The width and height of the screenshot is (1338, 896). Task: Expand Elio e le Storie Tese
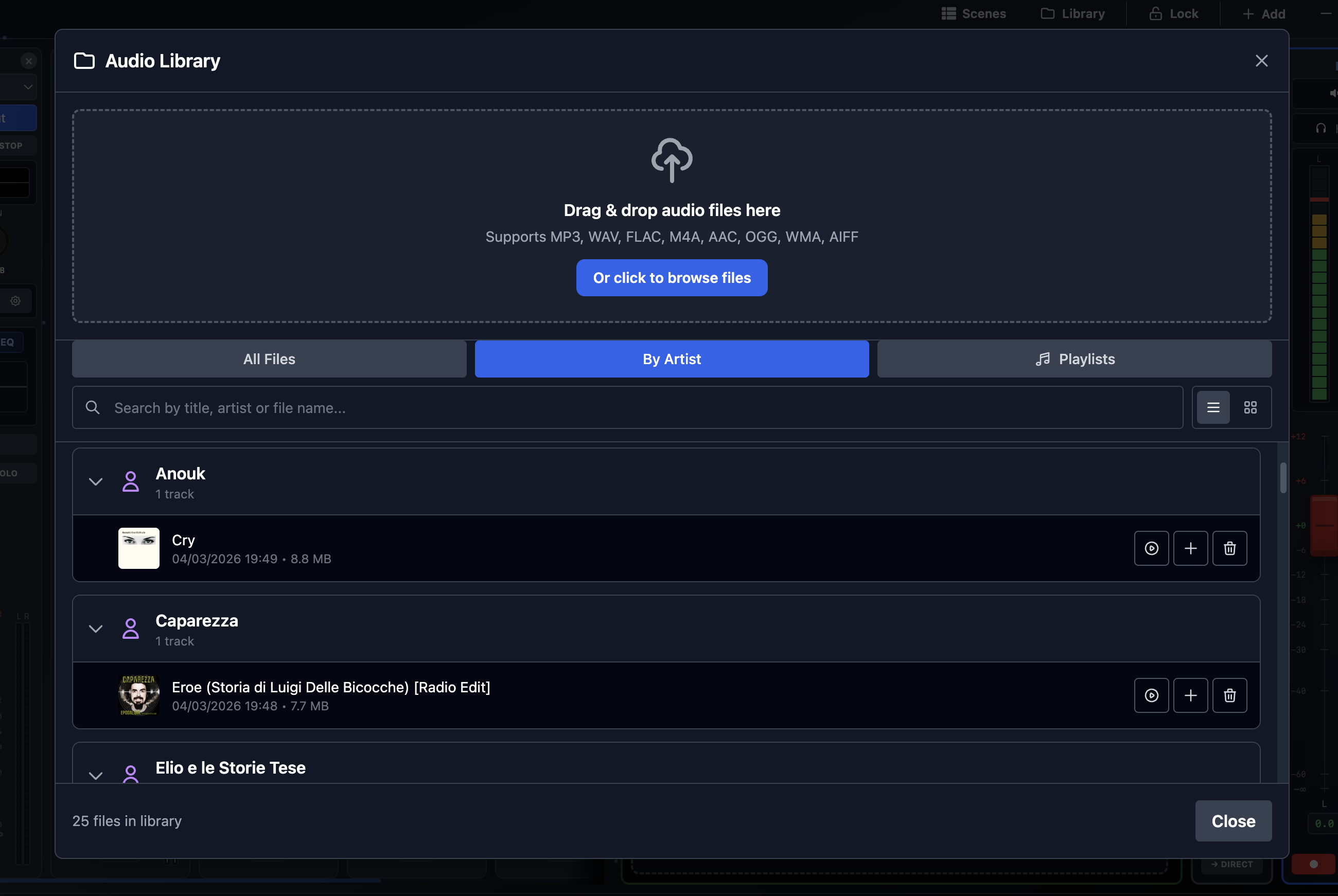point(95,776)
